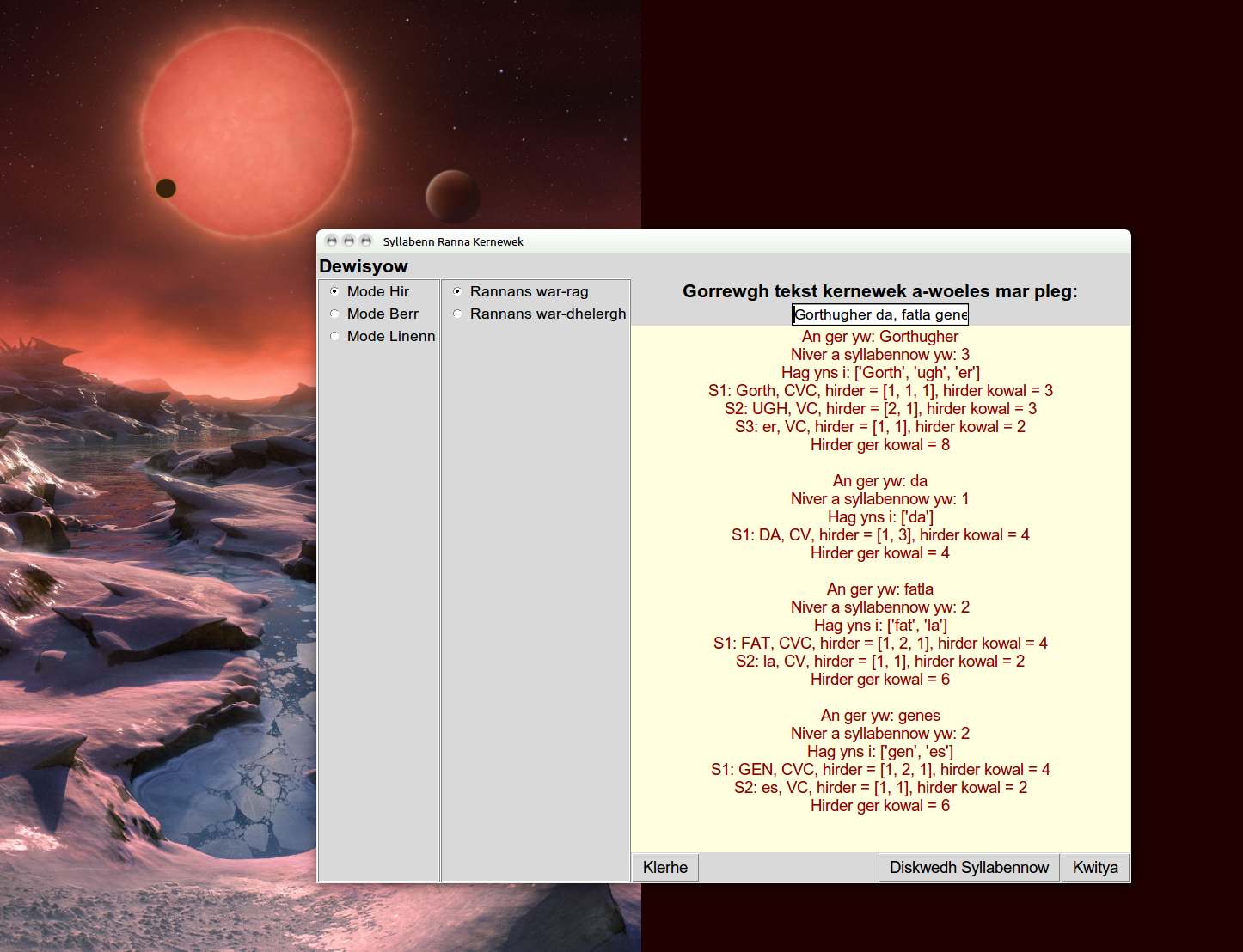Click the Kwitya button
Screen dimensions: 1243x952
click(1095, 867)
